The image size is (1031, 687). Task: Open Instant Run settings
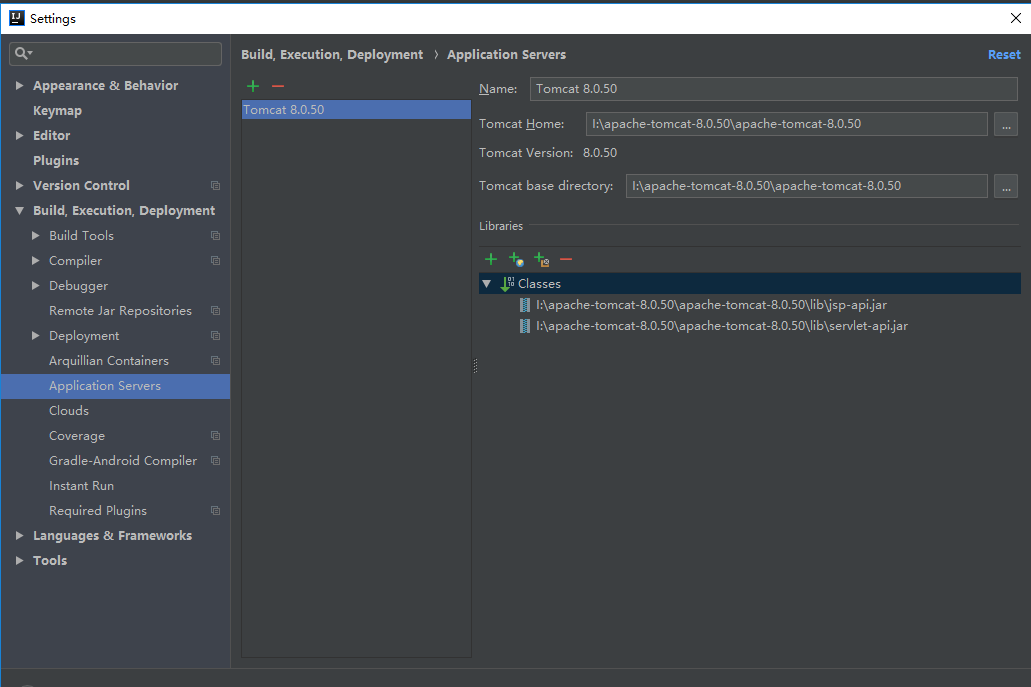(x=82, y=485)
